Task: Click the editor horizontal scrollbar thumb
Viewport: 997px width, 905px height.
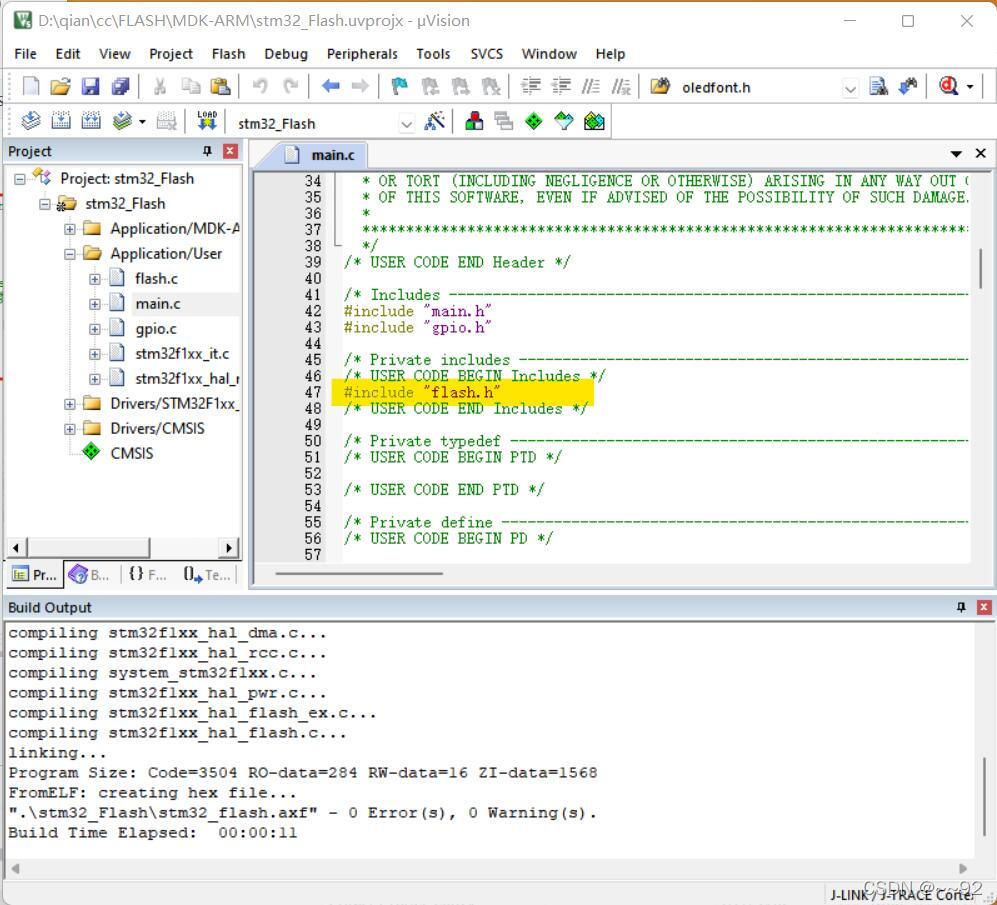Action: 359,574
